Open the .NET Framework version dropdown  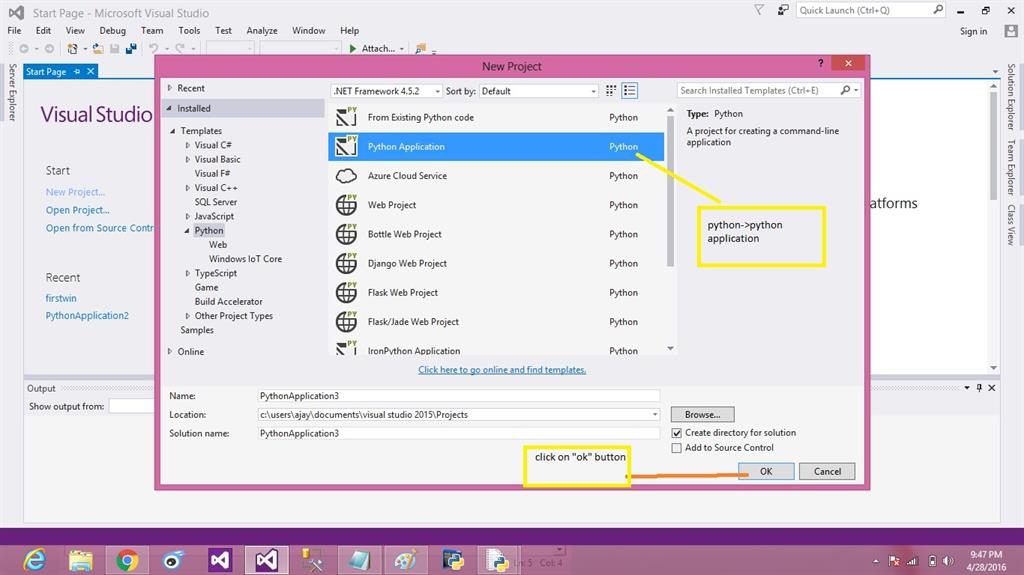tap(387, 91)
